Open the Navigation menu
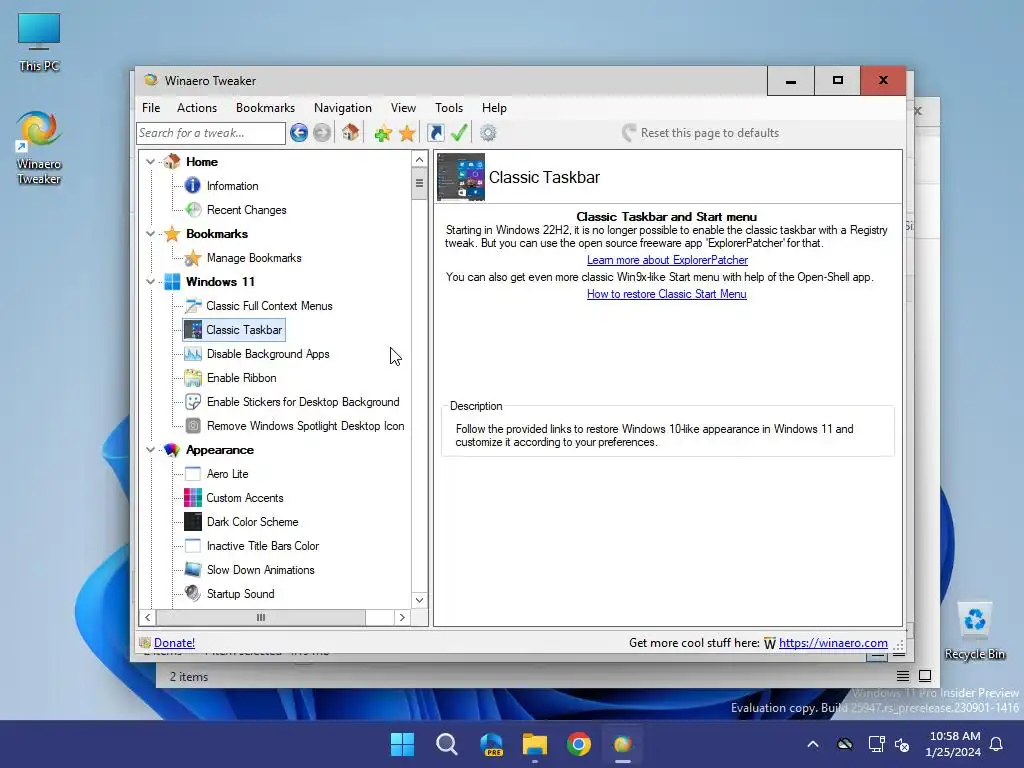 click(343, 108)
